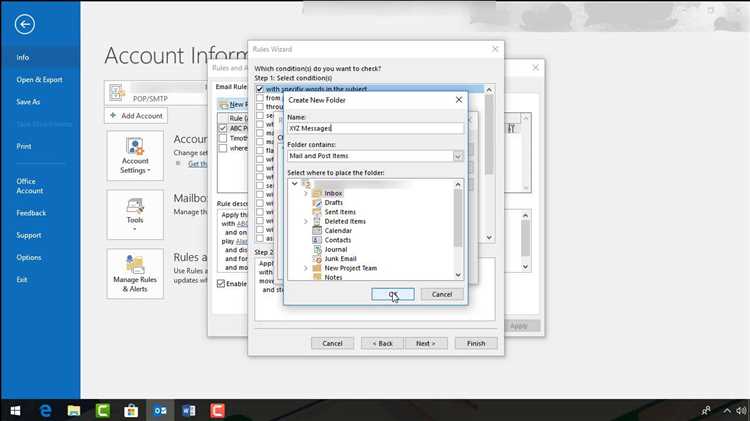The width and height of the screenshot is (750, 421).
Task: Check the condition checkbox beside 'as'
Action: [x=260, y=238]
